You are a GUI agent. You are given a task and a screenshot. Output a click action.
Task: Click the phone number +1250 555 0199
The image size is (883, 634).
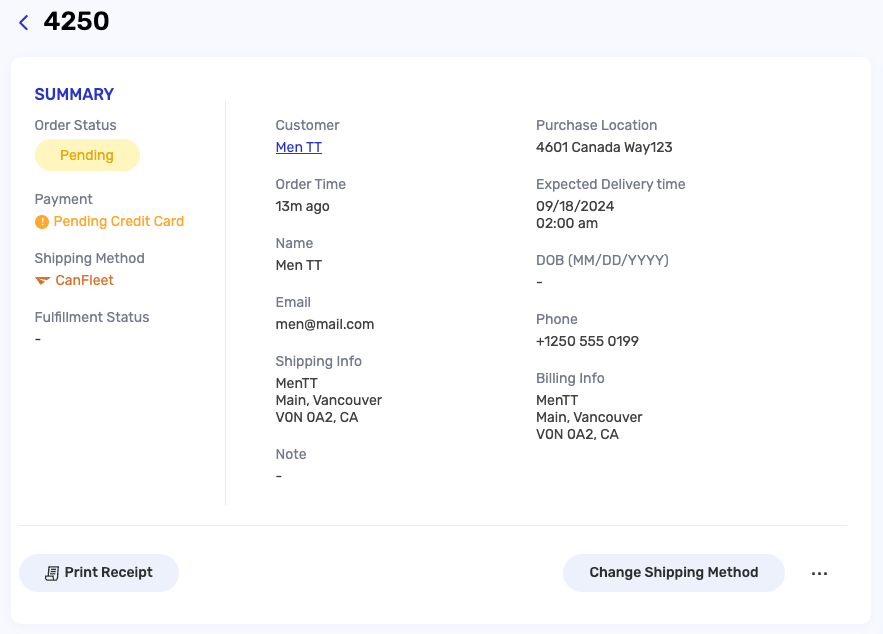coord(587,341)
